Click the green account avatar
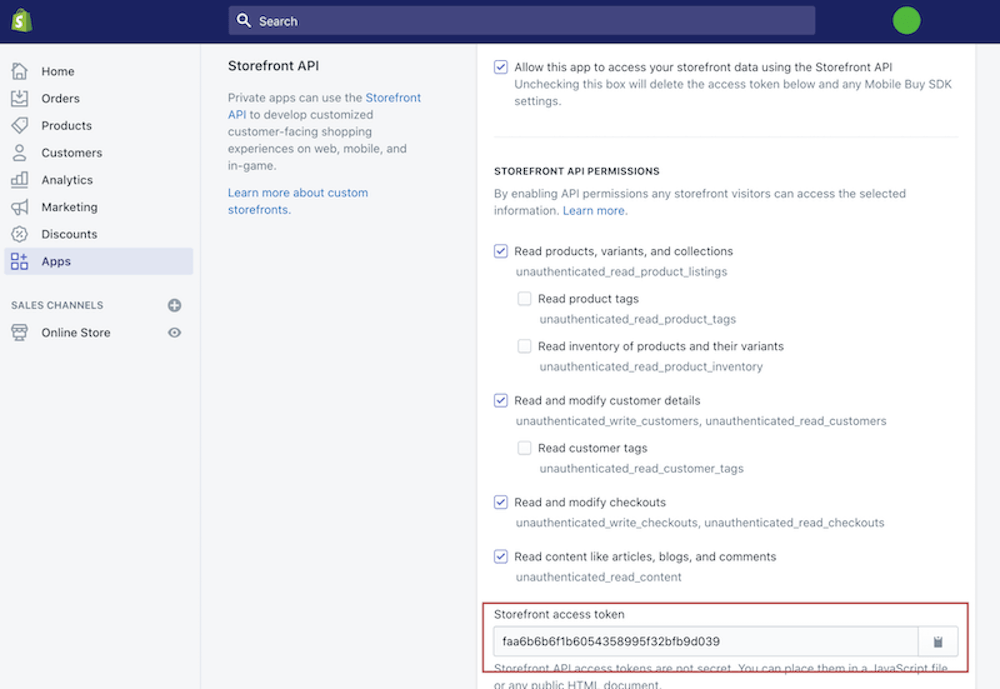 pos(906,20)
